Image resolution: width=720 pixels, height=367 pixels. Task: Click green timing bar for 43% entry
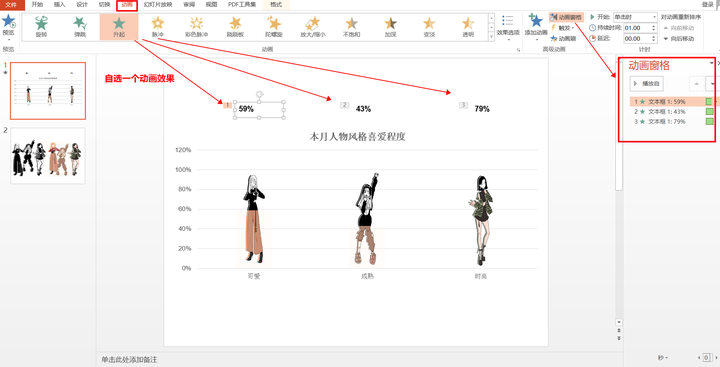pyautogui.click(x=709, y=112)
